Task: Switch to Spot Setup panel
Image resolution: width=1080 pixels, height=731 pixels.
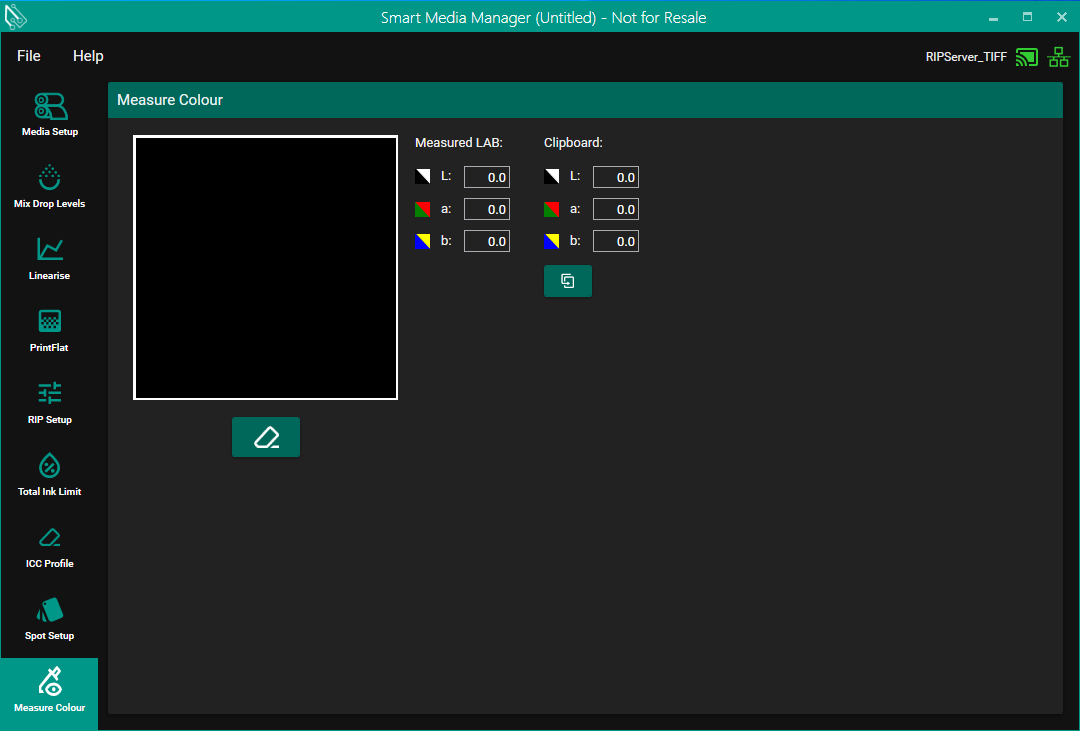Action: (x=49, y=618)
